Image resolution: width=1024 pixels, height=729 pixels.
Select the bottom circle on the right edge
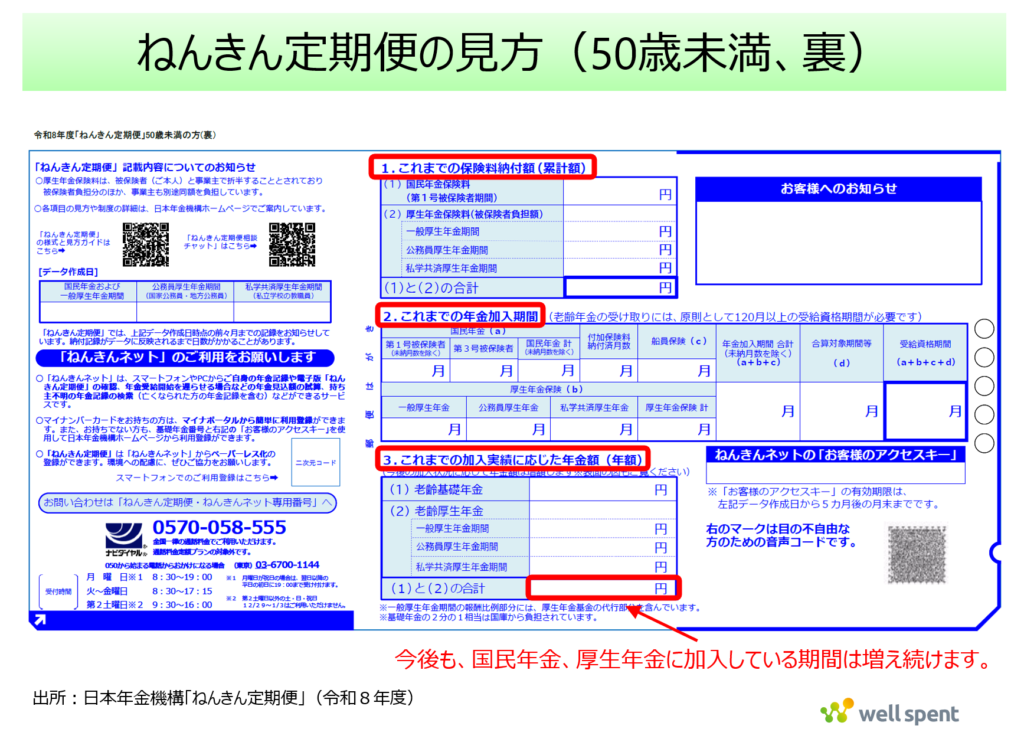point(984,442)
